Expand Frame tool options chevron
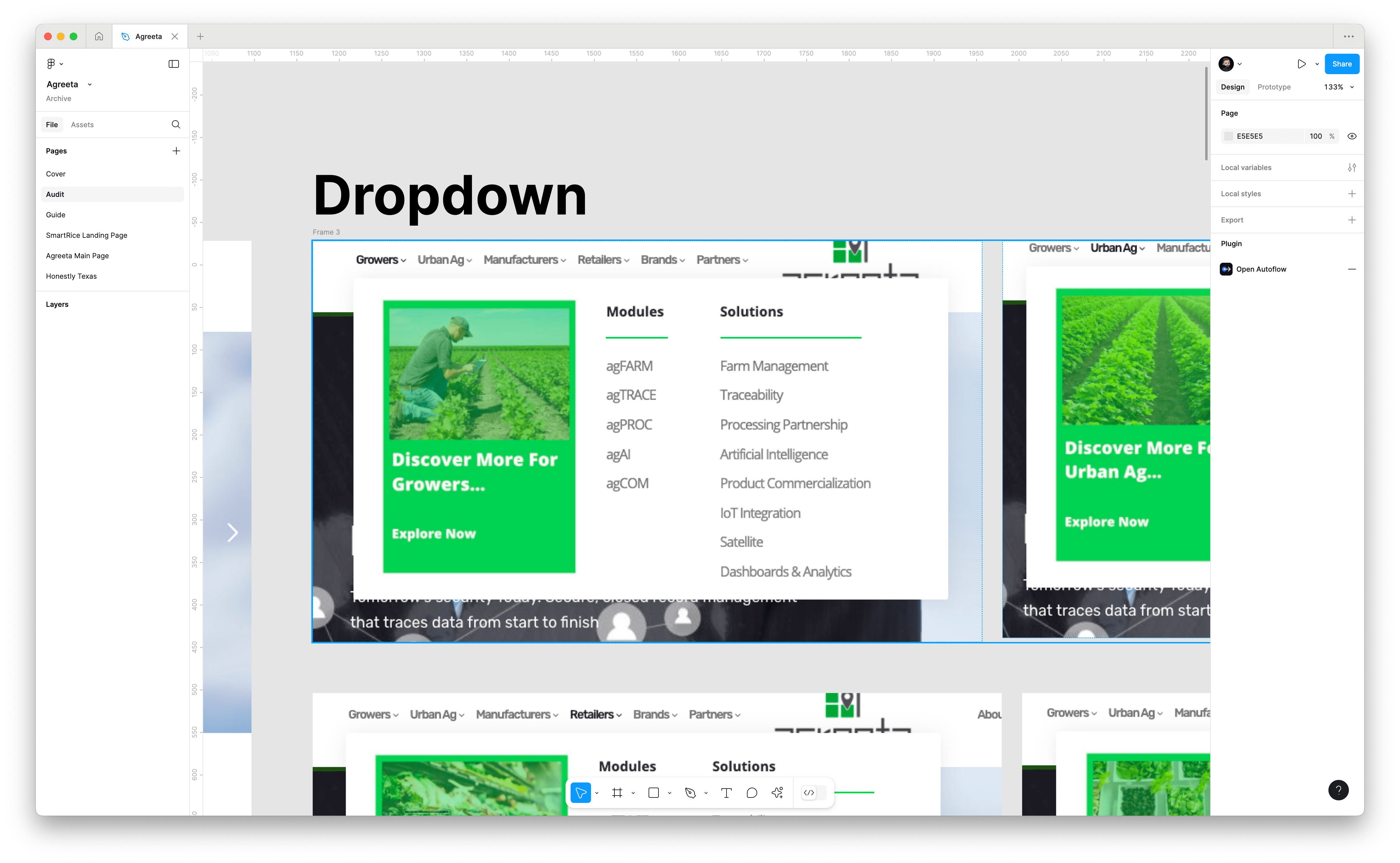 [633, 793]
